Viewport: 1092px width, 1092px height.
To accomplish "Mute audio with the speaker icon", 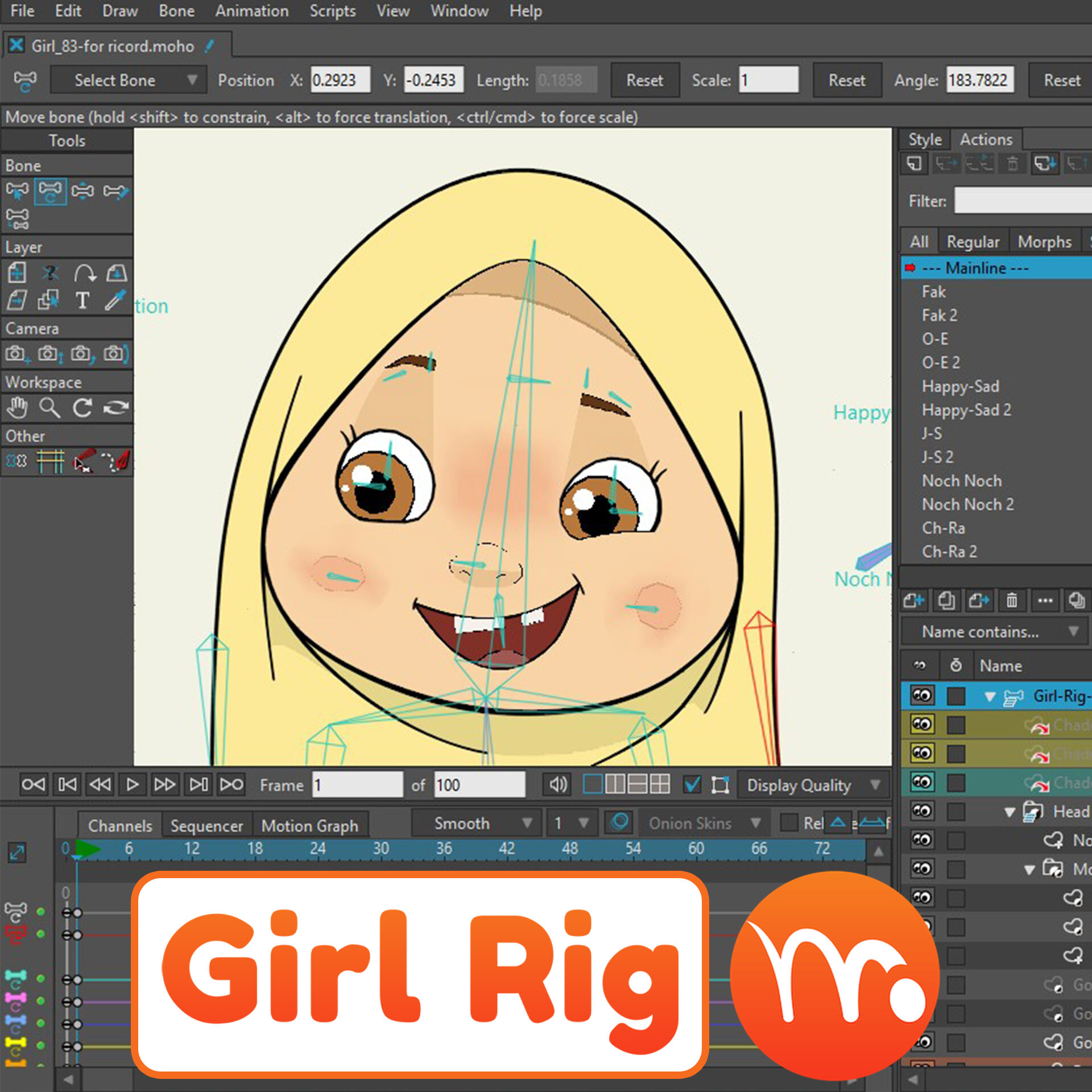I will tap(556, 784).
